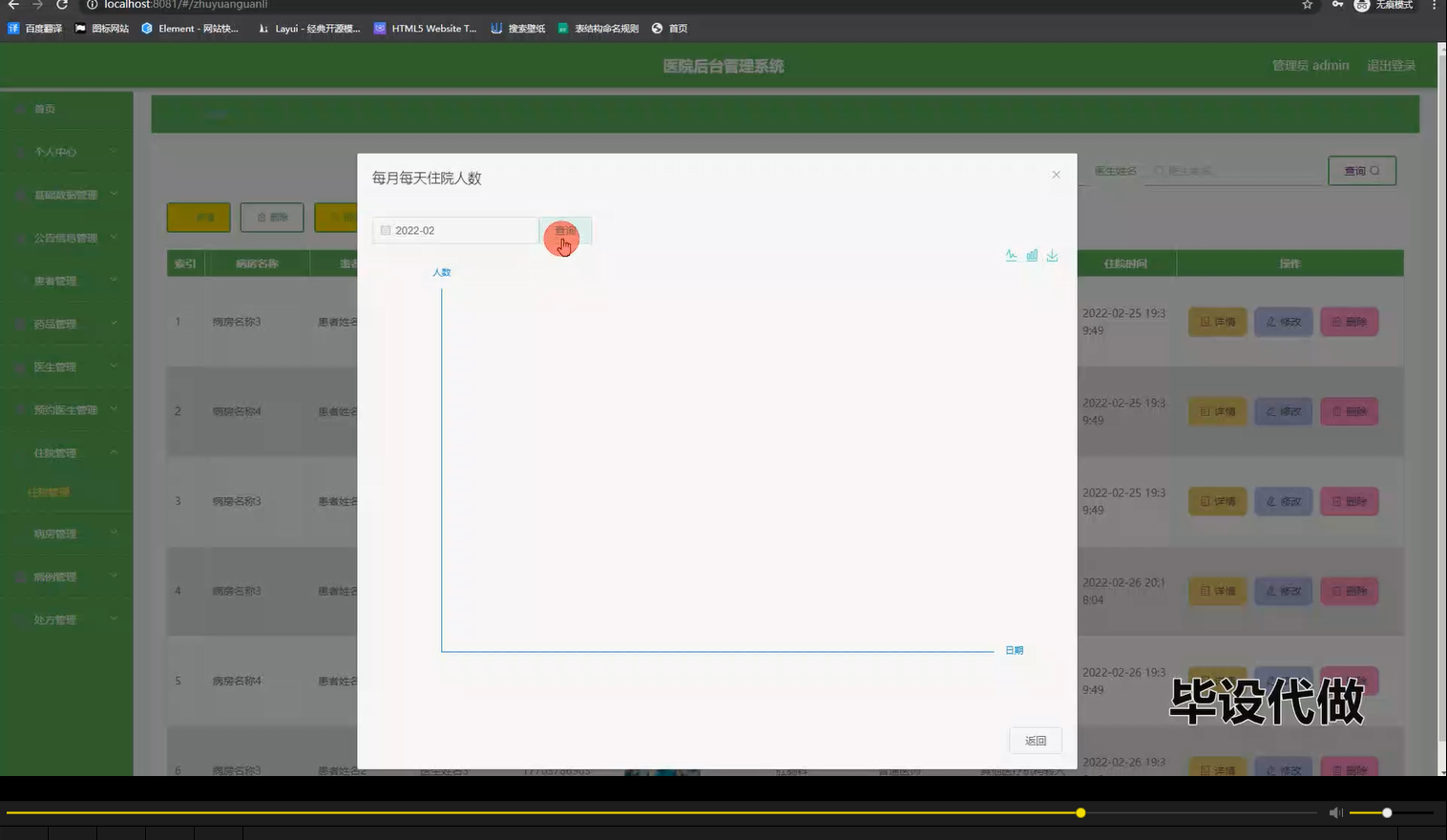The width and height of the screenshot is (1447, 840).
Task: Save chart as image download icon
Action: pyautogui.click(x=1052, y=255)
